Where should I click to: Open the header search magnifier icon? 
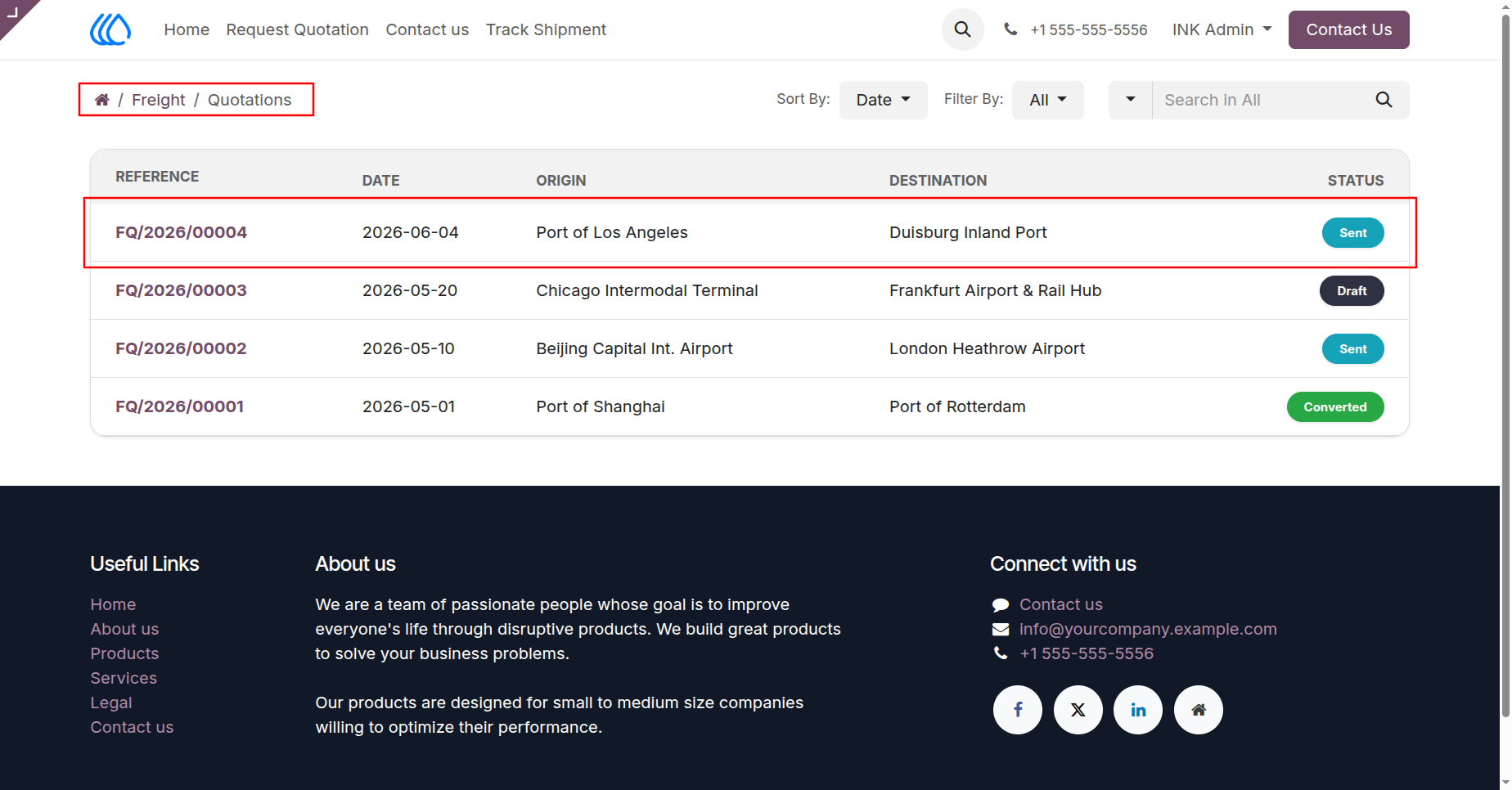[963, 29]
